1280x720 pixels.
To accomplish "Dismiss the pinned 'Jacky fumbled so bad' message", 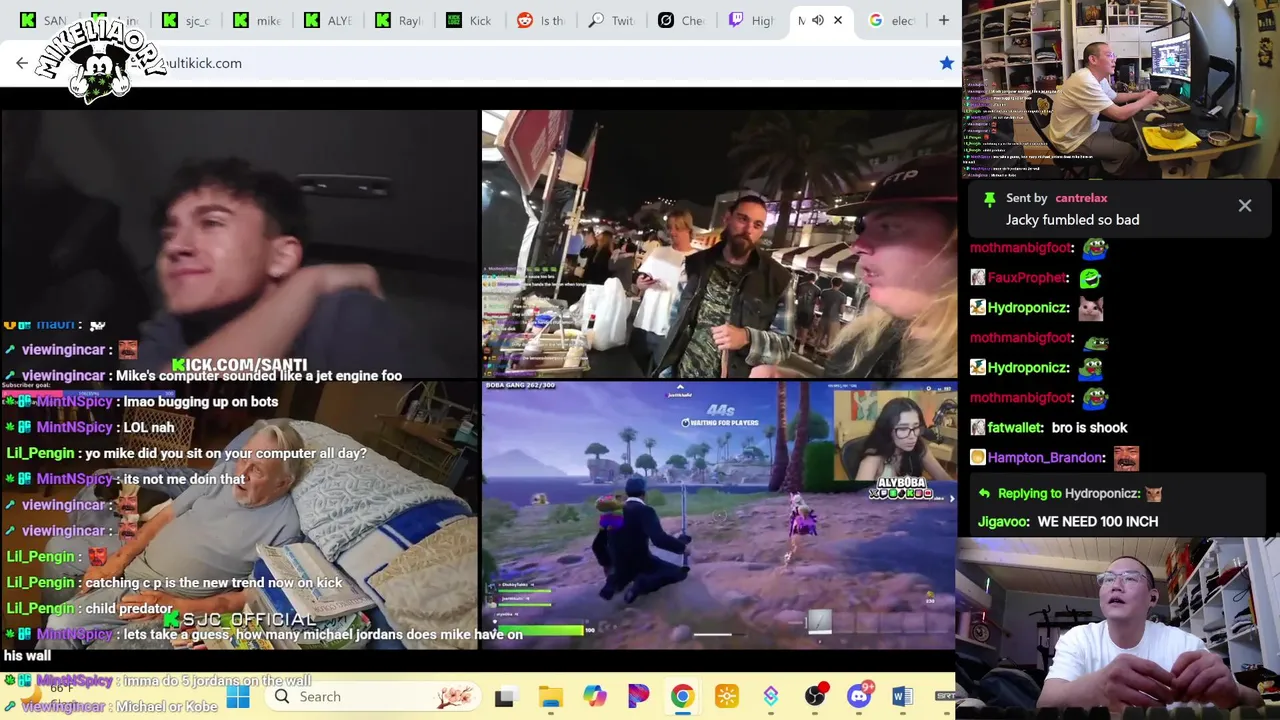I will [1245, 206].
